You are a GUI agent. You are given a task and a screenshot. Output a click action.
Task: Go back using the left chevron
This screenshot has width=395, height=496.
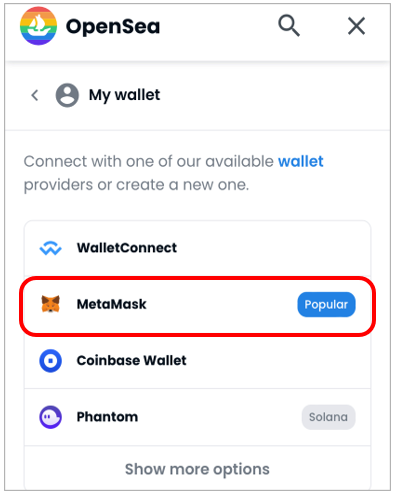point(35,95)
